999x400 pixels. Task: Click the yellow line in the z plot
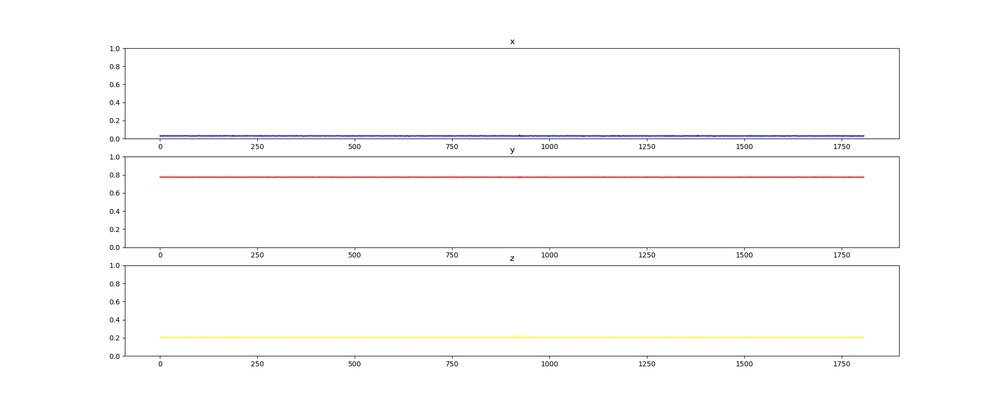(512, 337)
